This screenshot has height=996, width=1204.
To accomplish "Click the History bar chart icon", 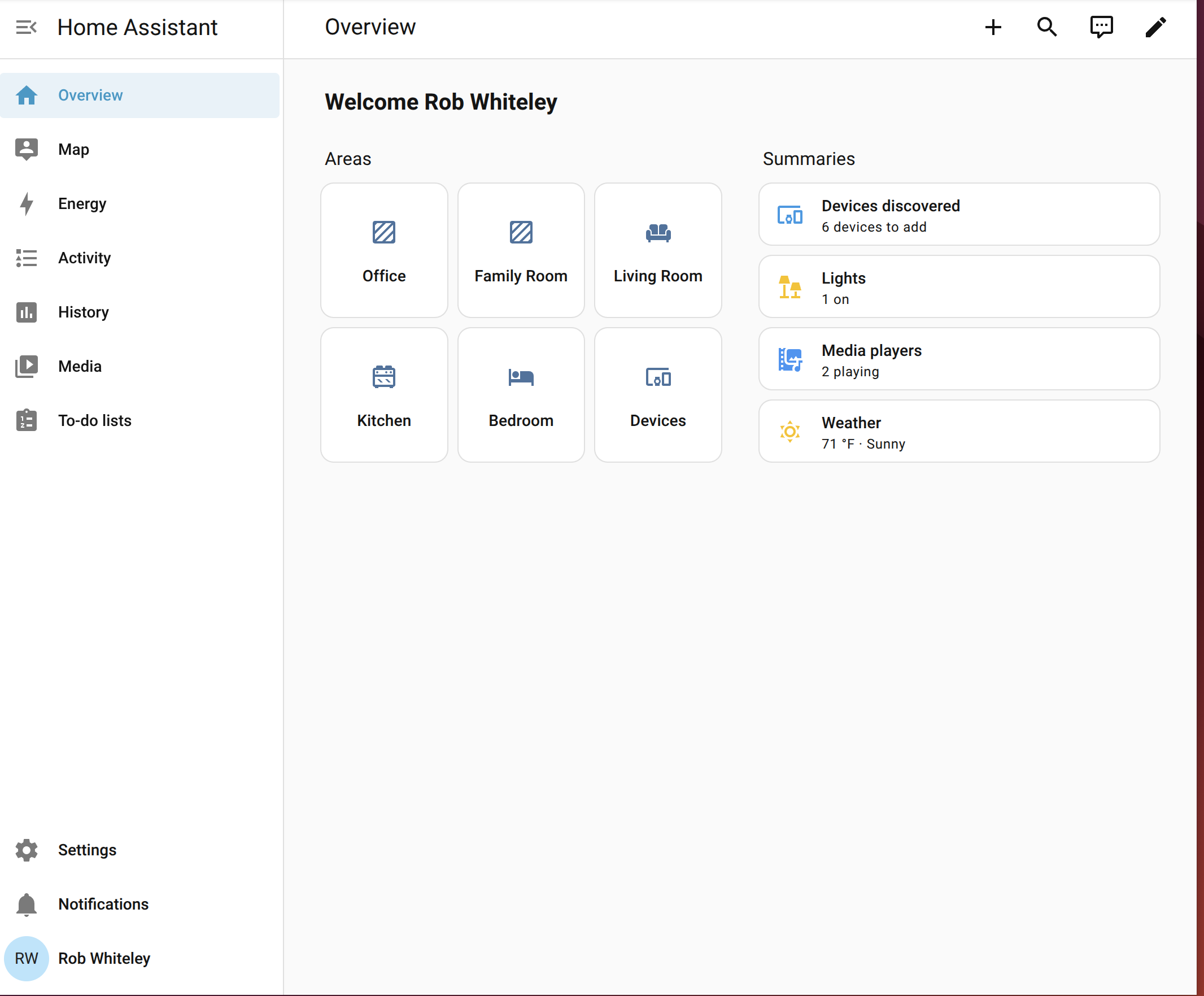I will coord(27,312).
